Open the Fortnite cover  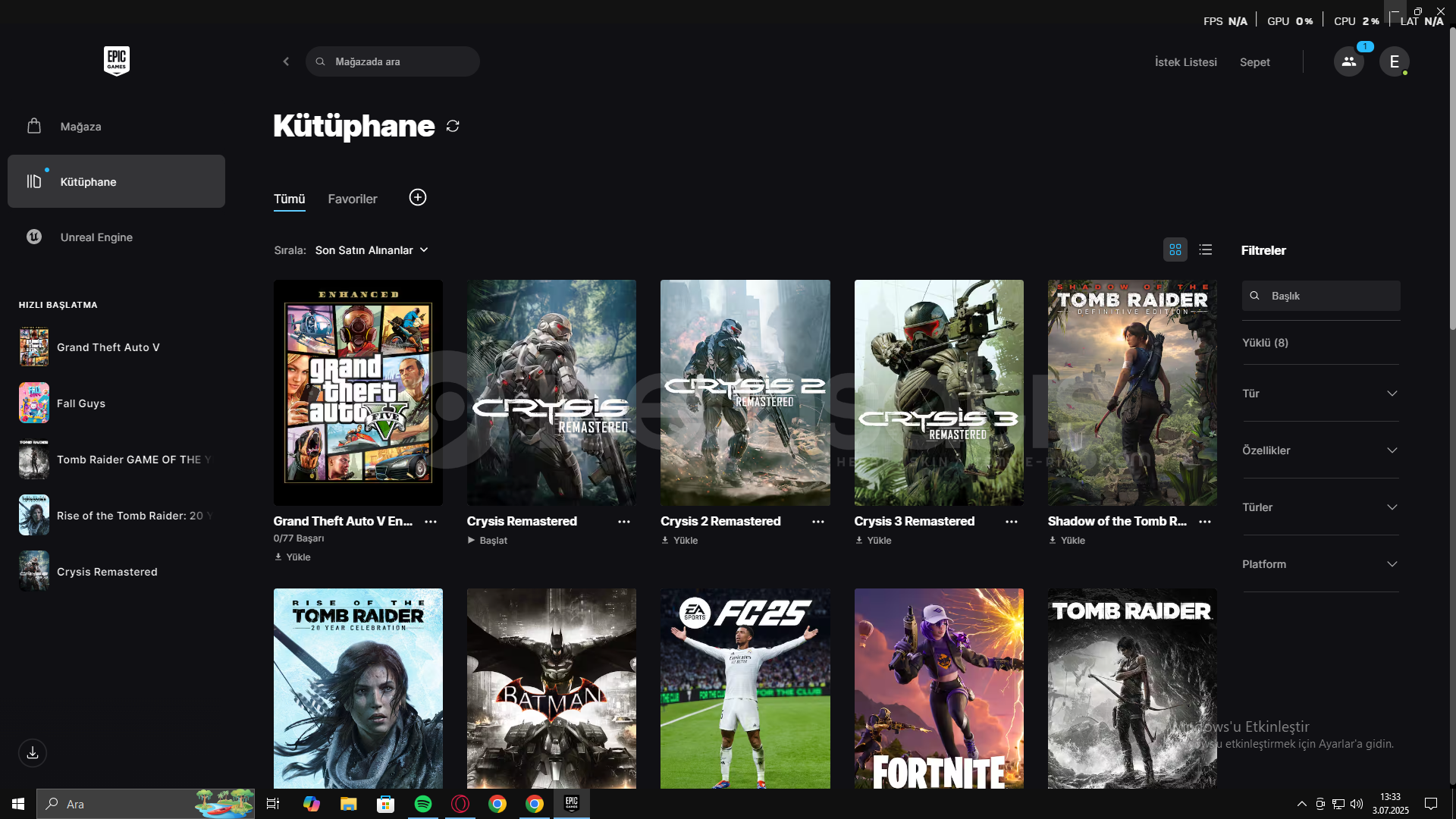point(939,689)
